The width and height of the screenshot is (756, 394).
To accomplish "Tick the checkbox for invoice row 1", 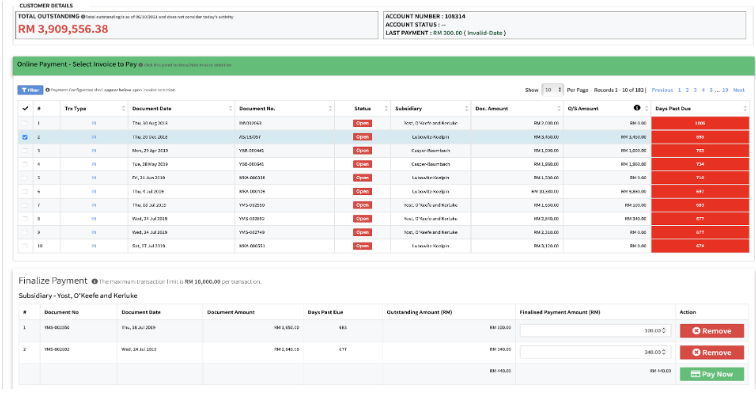I will pos(25,123).
